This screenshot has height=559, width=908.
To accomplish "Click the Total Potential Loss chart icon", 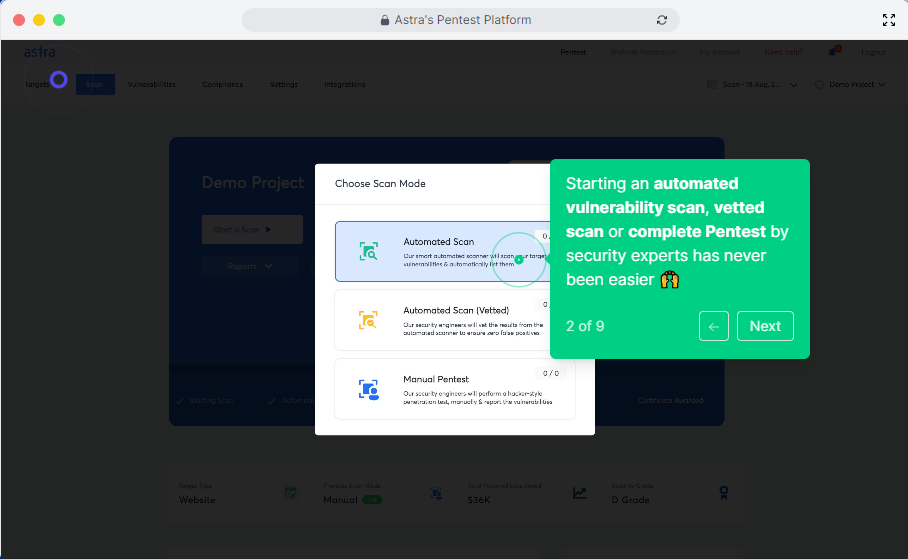I will 580,493.
